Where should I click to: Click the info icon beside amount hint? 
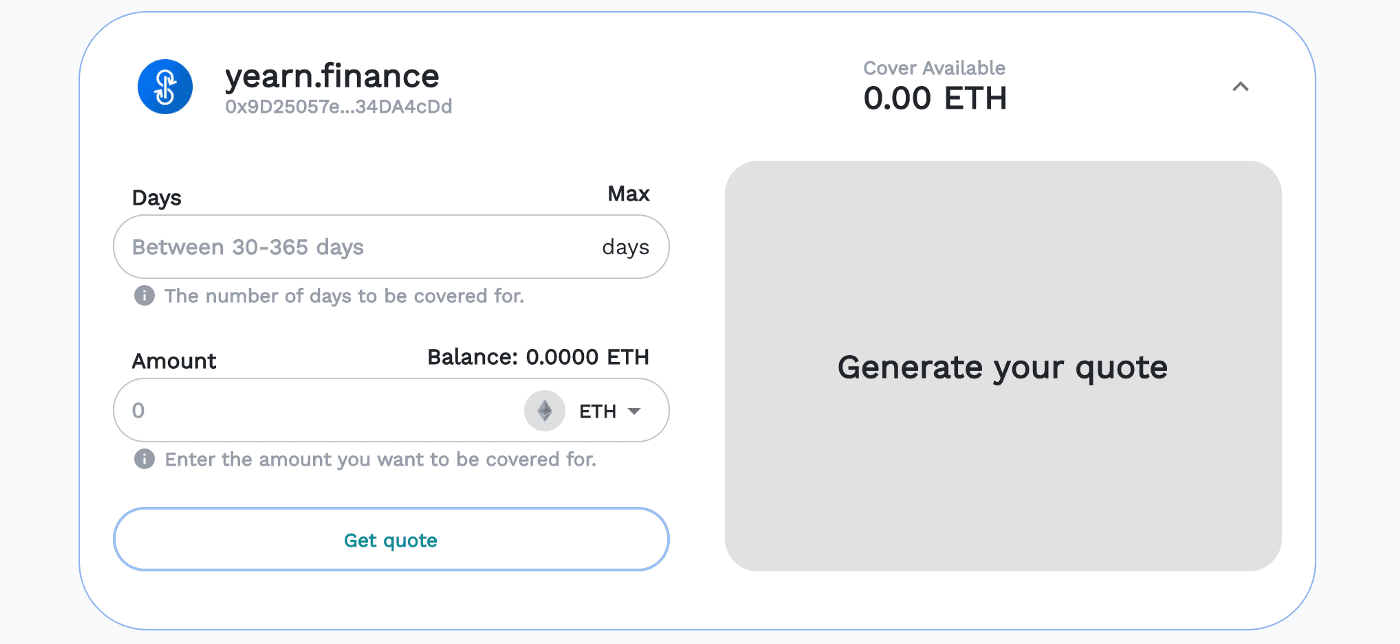tap(145, 459)
